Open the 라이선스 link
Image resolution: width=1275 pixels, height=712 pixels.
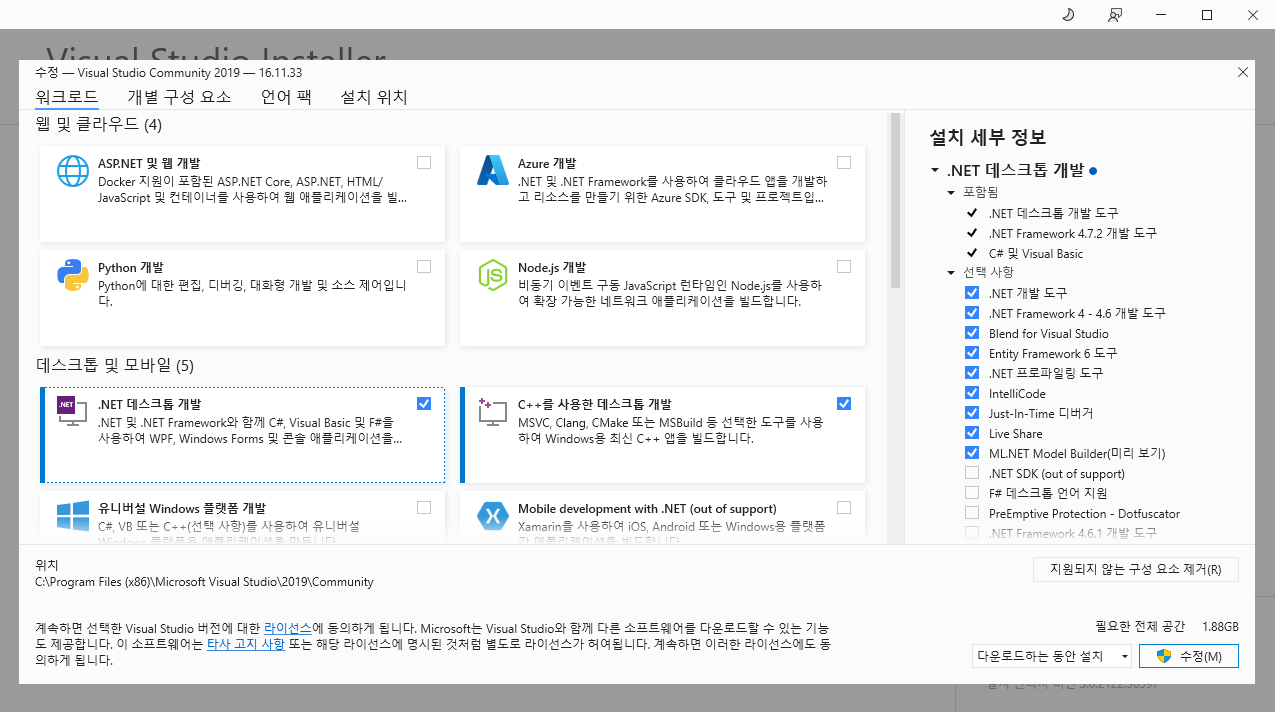tap(288, 628)
